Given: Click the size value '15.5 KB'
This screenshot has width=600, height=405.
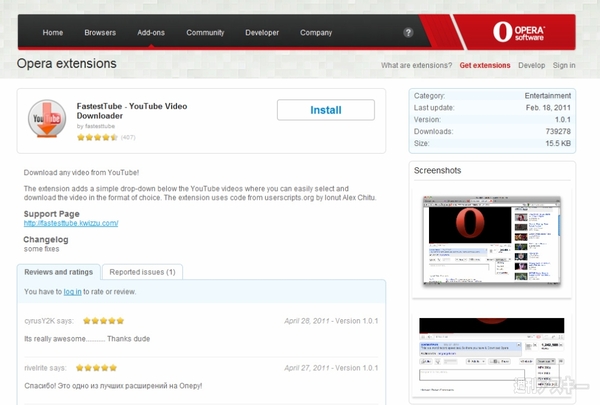Looking at the screenshot, I should (558, 143).
